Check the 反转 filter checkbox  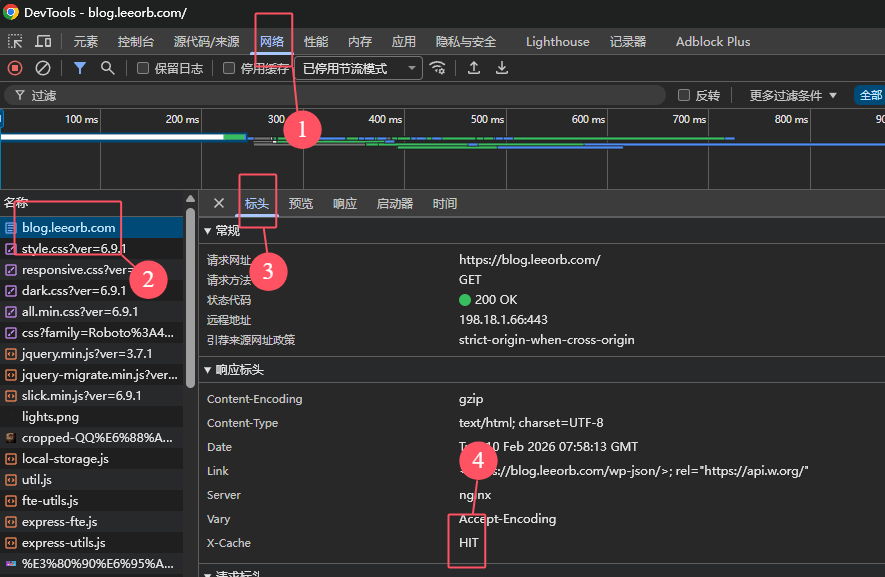[684, 95]
